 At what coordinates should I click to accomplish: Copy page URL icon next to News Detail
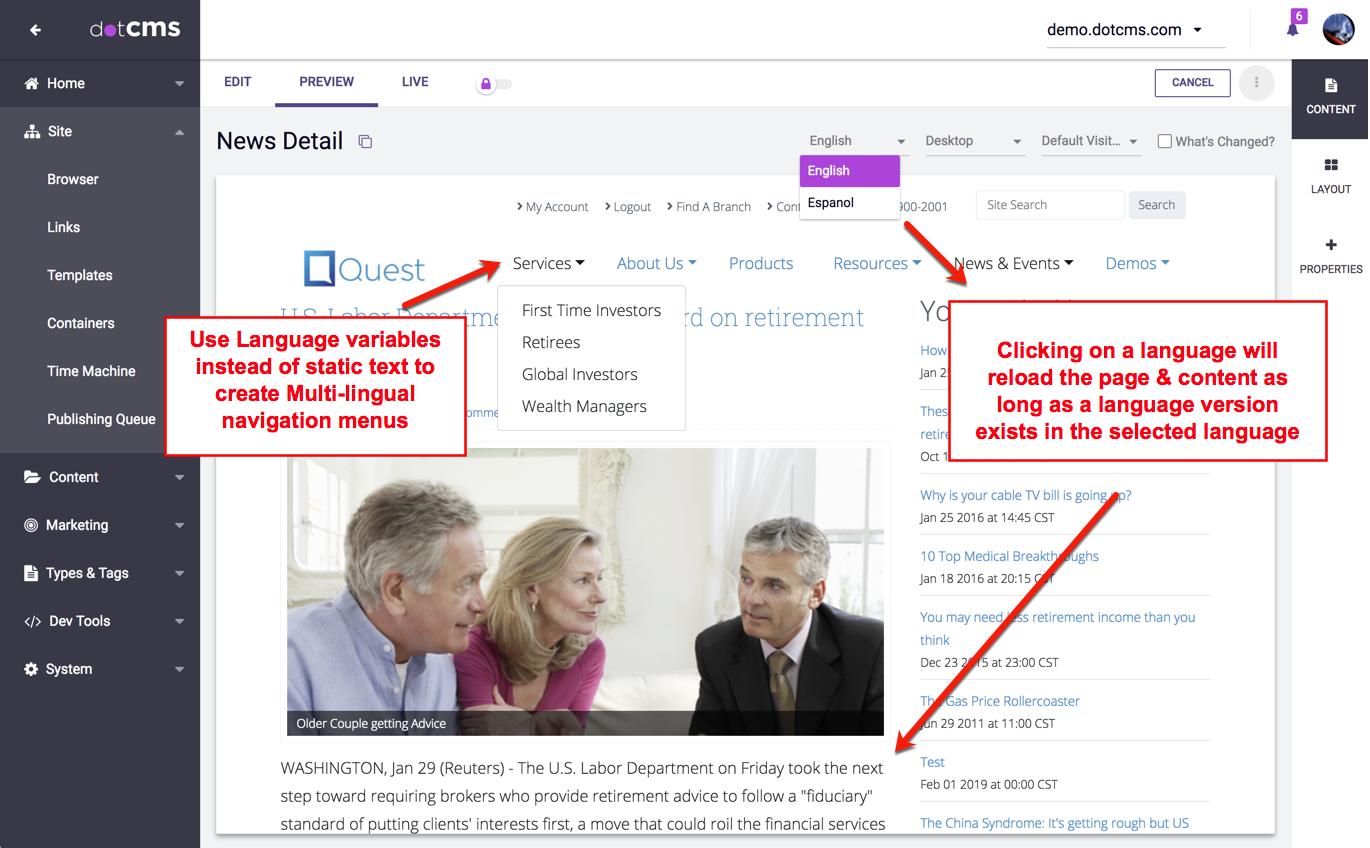tap(365, 142)
